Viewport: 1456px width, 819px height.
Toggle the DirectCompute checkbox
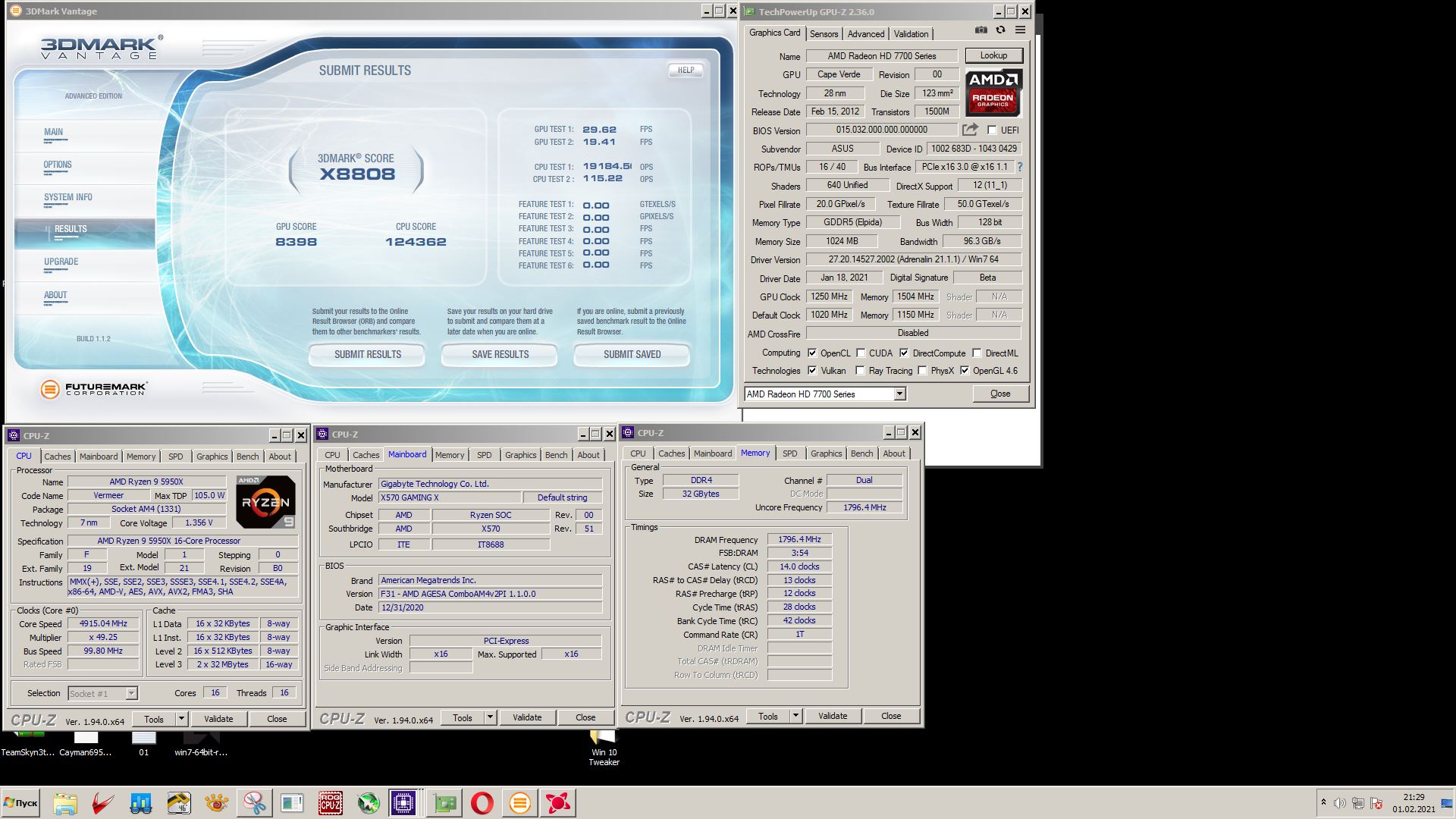[904, 353]
